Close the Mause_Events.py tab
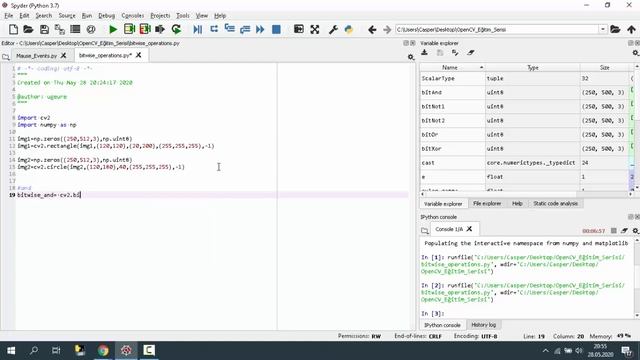This screenshot has height=360, width=640. pyautogui.click(x=64, y=55)
